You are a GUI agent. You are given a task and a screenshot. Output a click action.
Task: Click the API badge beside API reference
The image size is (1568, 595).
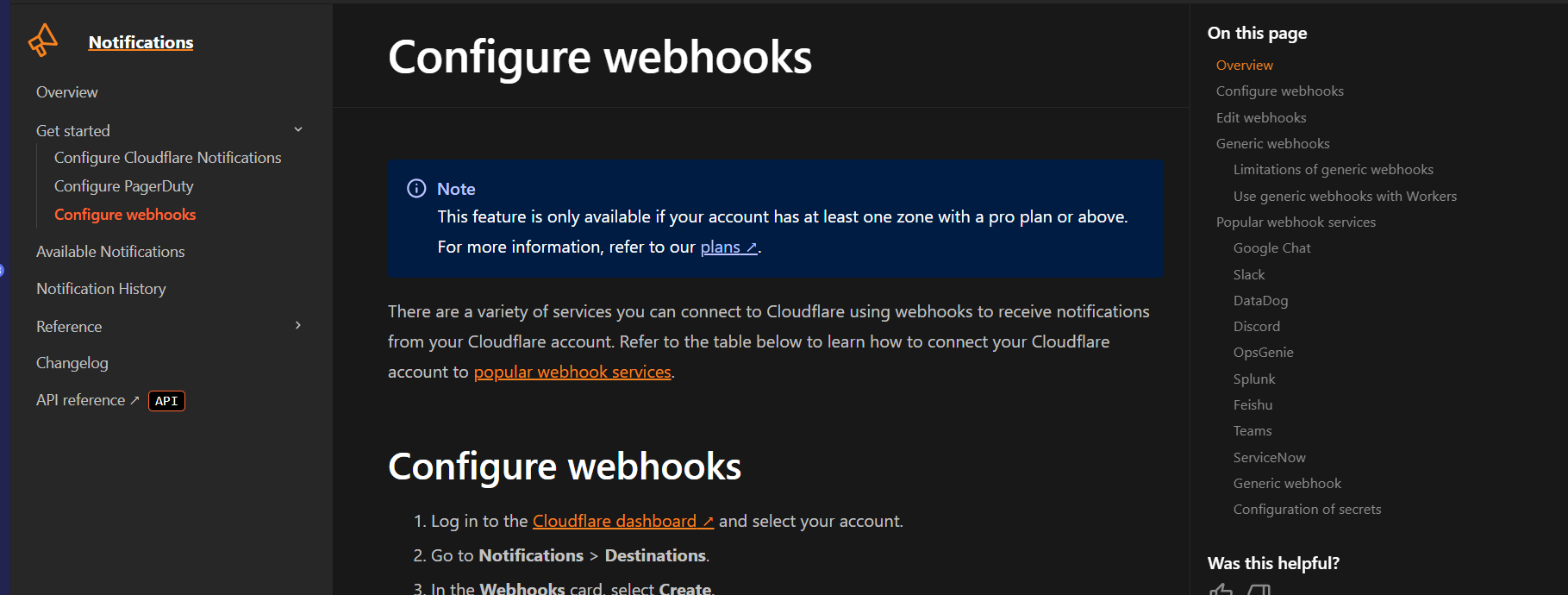coord(166,401)
